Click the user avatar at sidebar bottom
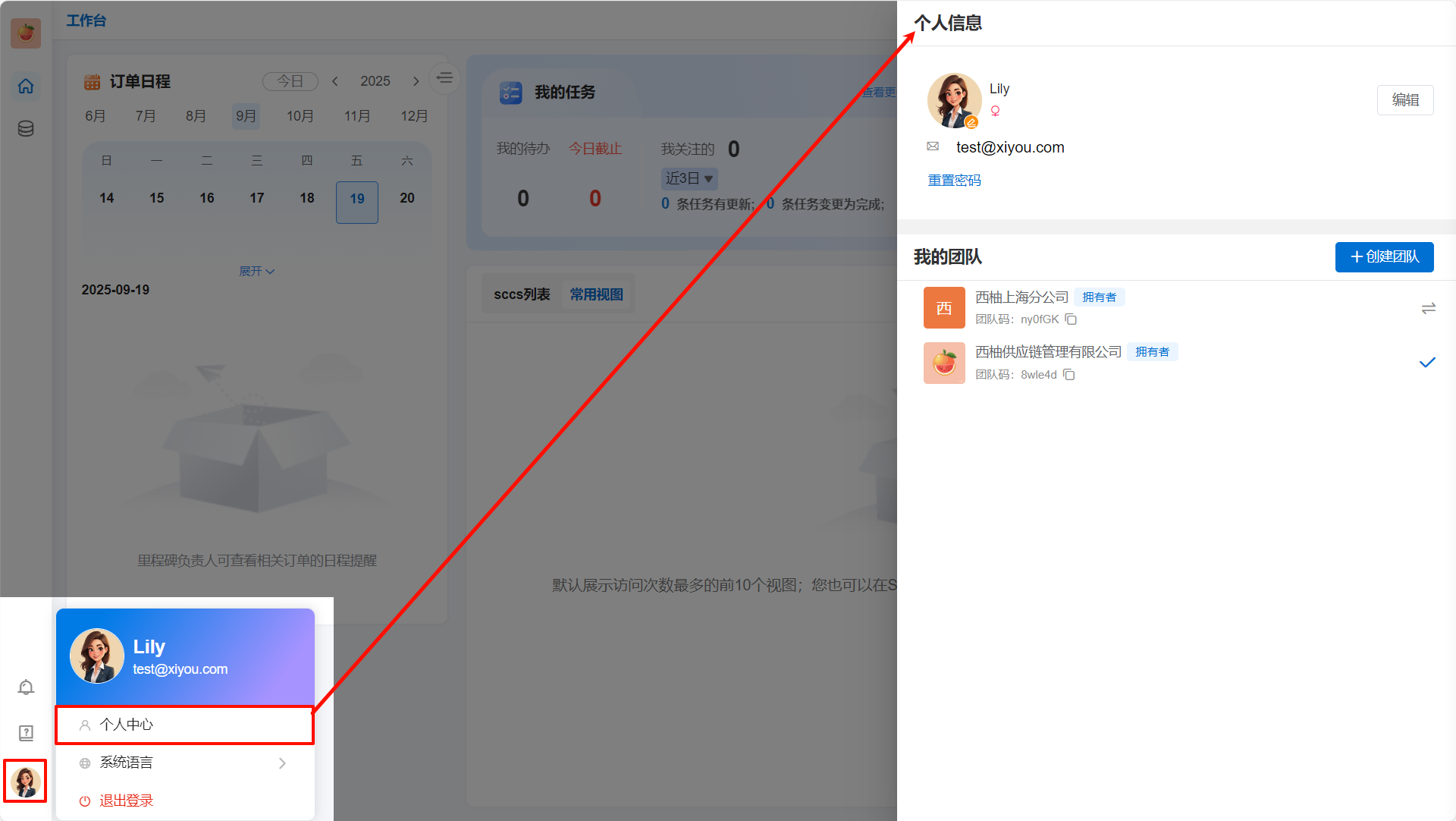This screenshot has height=821, width=1456. (x=26, y=782)
